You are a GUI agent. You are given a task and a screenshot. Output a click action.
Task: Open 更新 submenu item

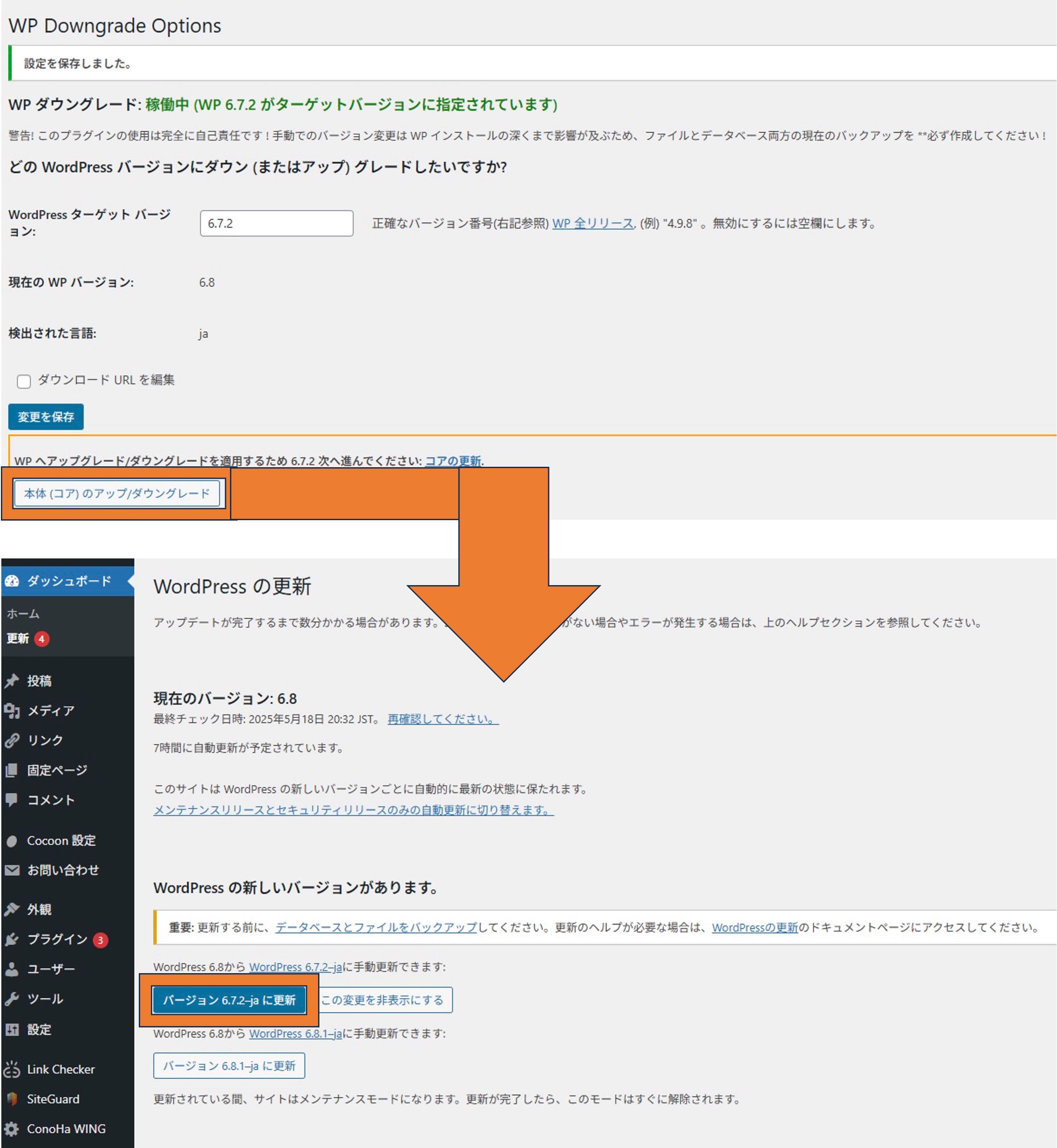(18, 639)
